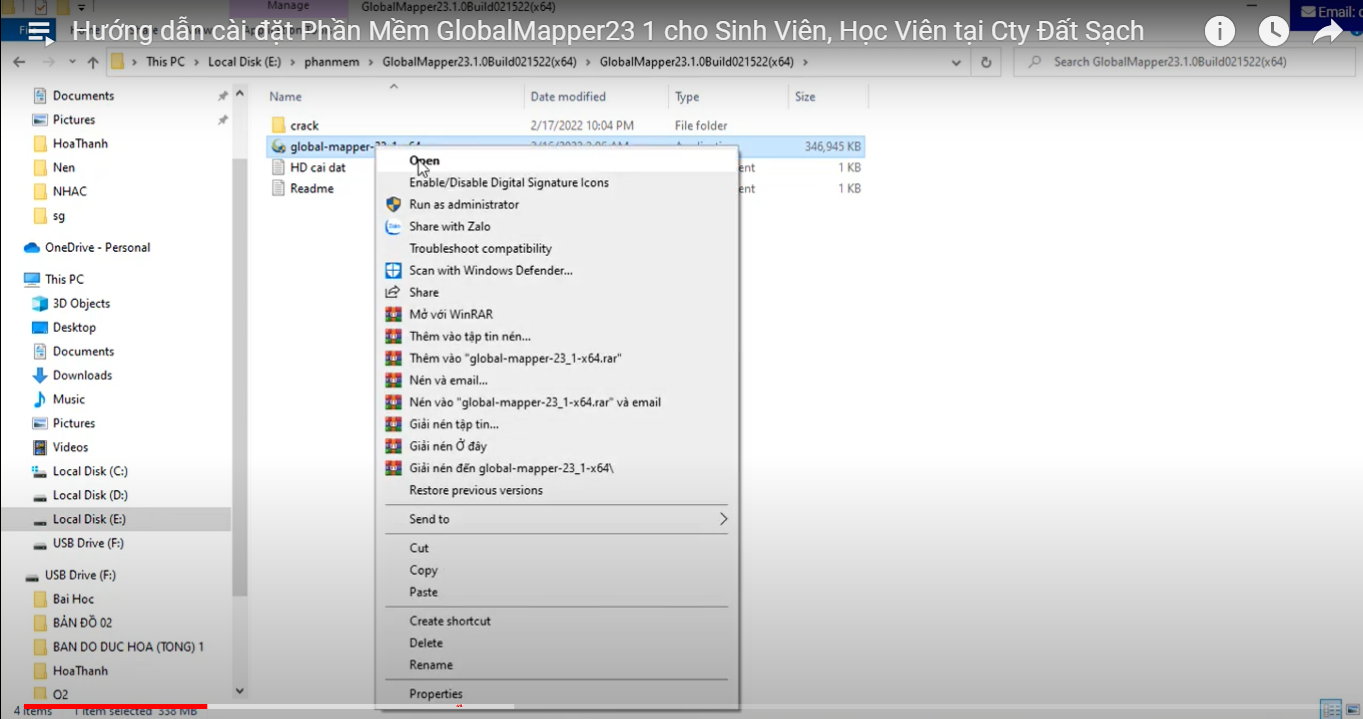Open Properties from the context menu
This screenshot has width=1363, height=719.
(x=435, y=694)
